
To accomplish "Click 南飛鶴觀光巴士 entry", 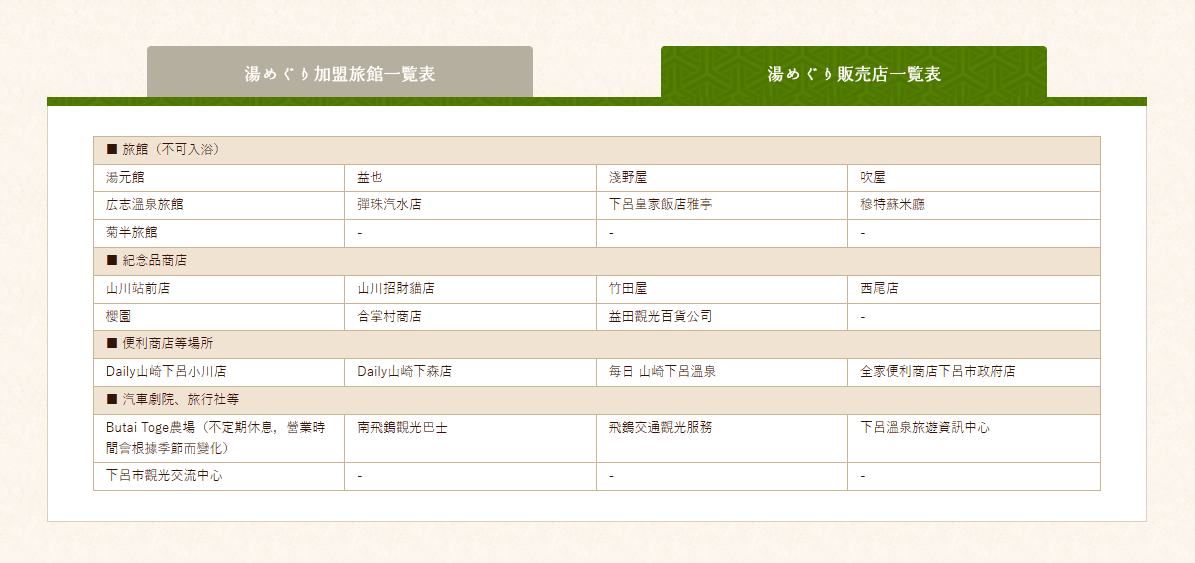I will (x=470, y=438).
